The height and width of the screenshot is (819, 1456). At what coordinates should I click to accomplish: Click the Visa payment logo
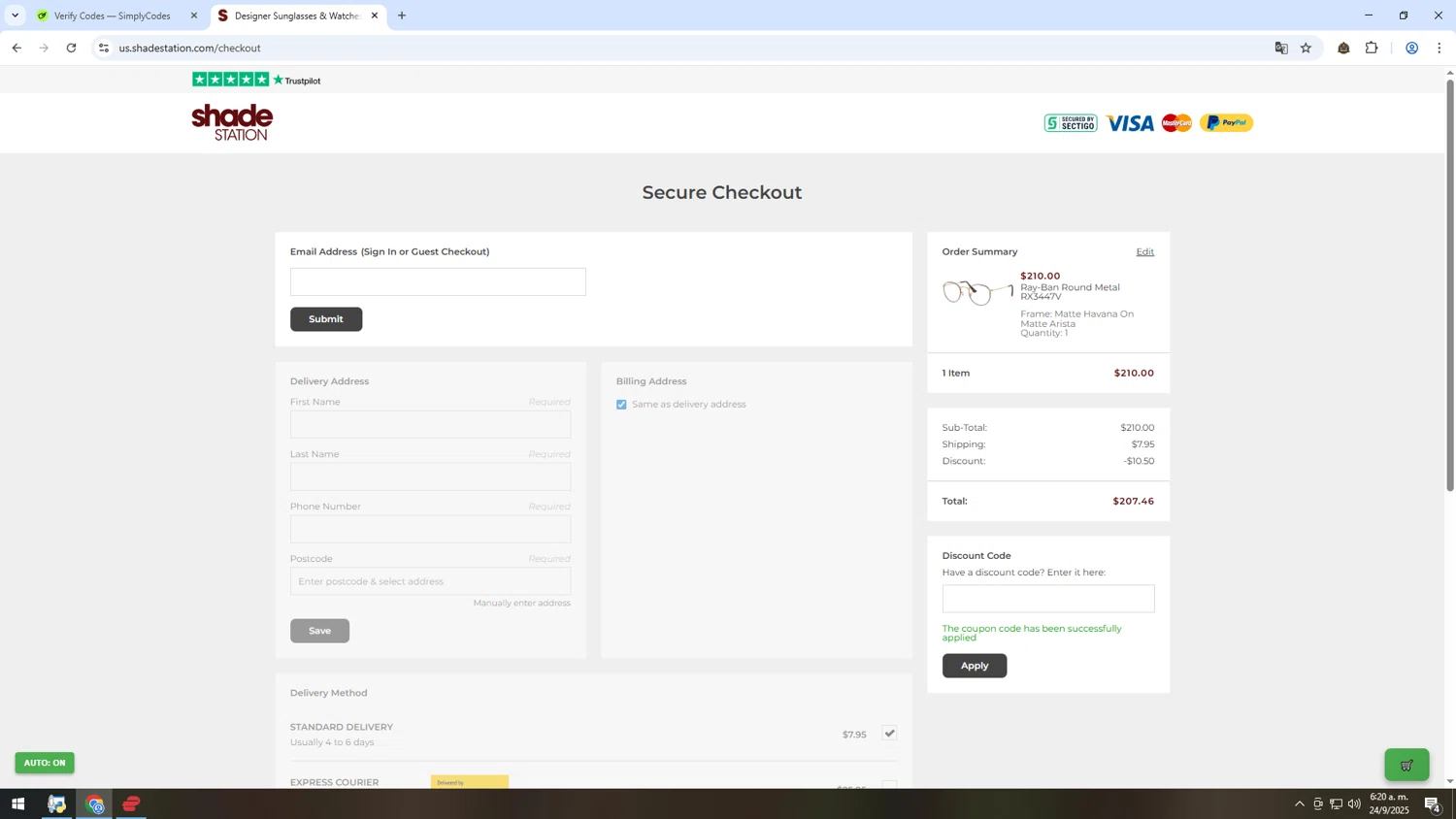pyautogui.click(x=1130, y=123)
